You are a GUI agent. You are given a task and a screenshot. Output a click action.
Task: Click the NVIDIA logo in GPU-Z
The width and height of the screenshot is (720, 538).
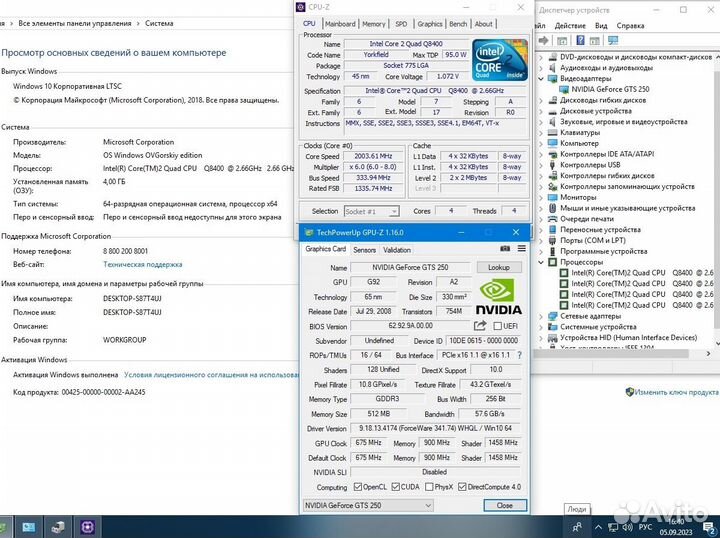tap(499, 297)
